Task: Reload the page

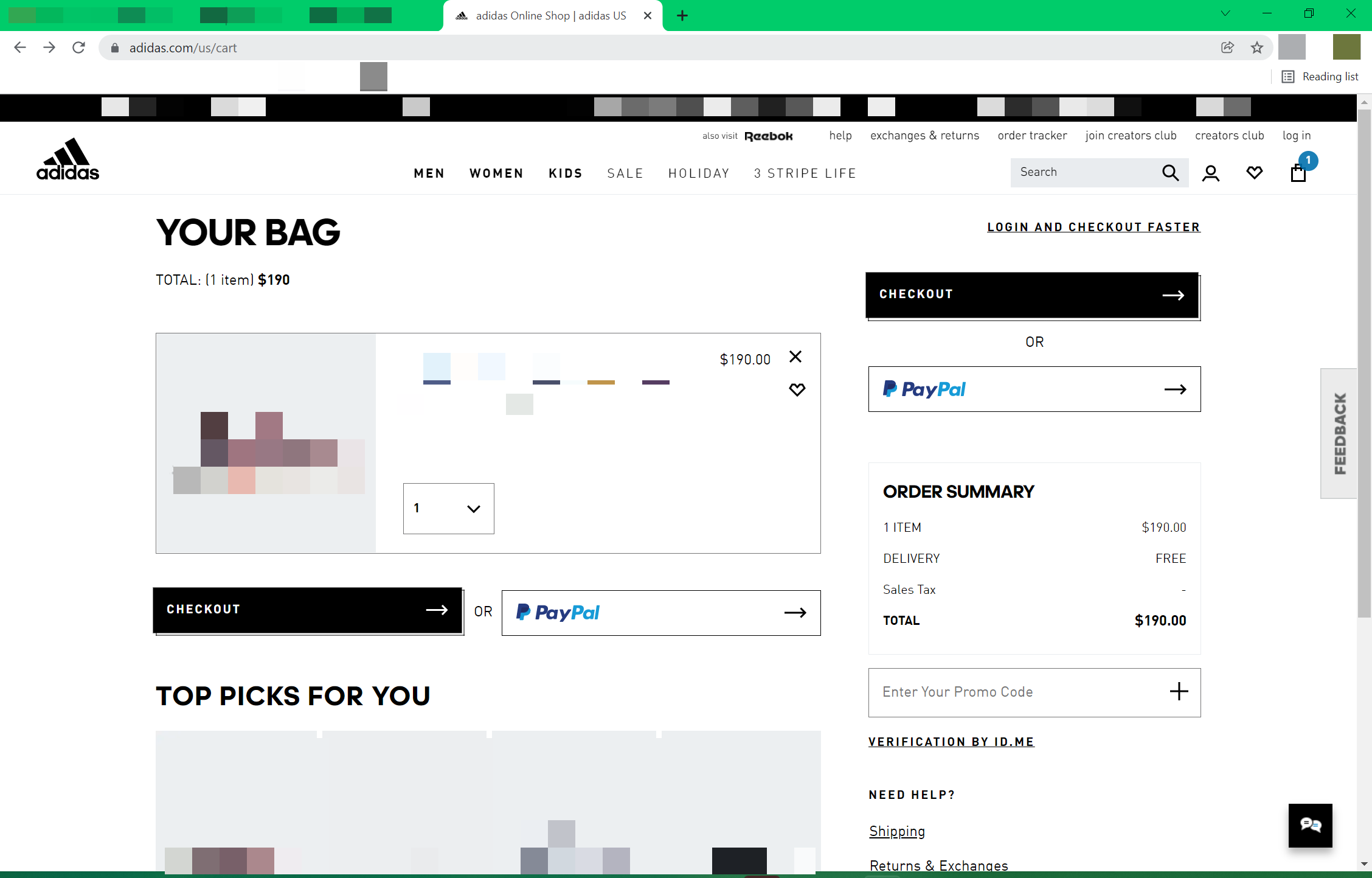Action: [x=78, y=47]
